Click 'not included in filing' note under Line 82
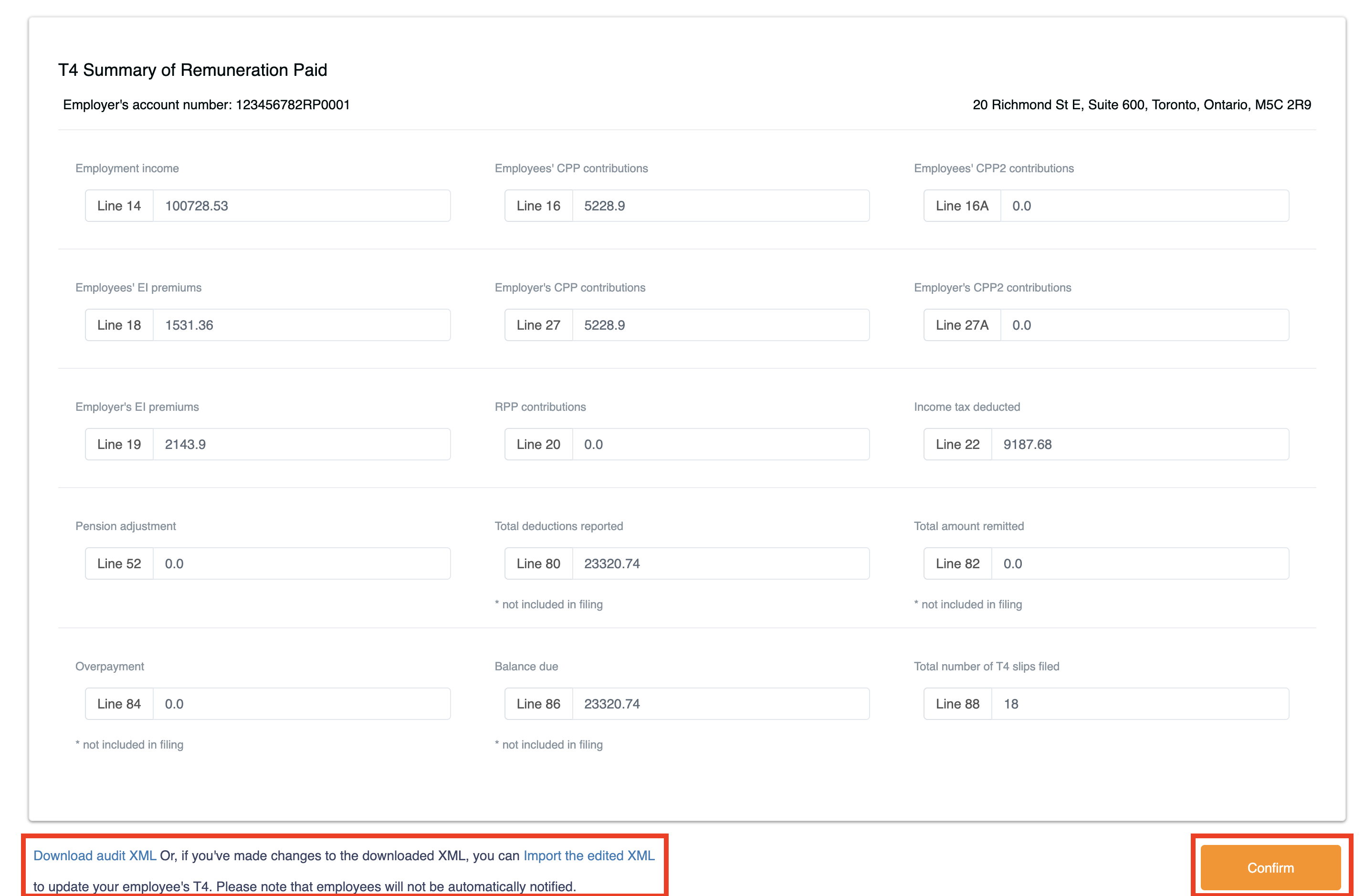Viewport: 1365px width, 896px height. 968,605
